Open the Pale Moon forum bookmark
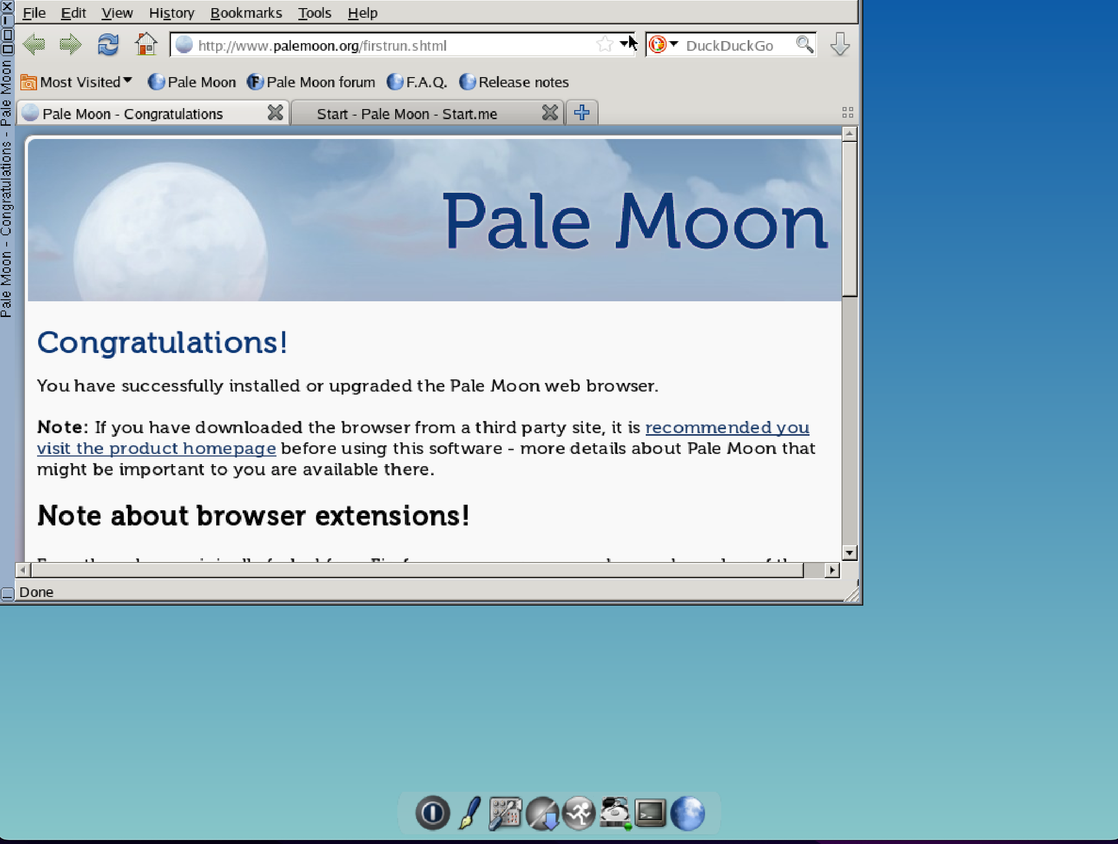The height and width of the screenshot is (844, 1118). 311,82
